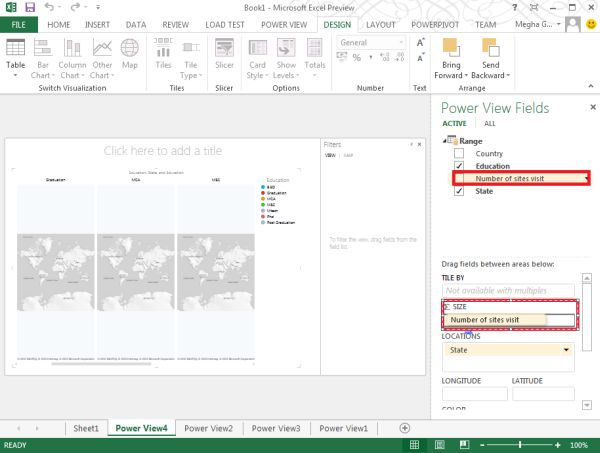This screenshot has width=600, height=453.
Task: Switch to the LAYOUT ribbon tab
Action: (x=380, y=24)
